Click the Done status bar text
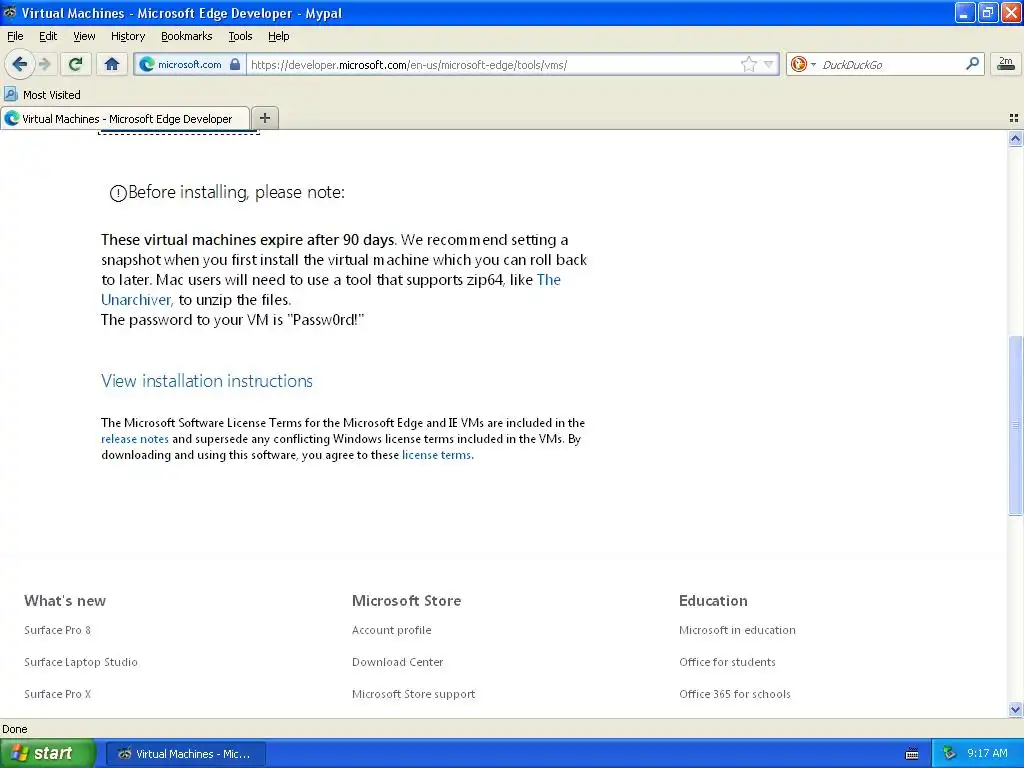This screenshot has height=768, width=1024. tap(14, 729)
